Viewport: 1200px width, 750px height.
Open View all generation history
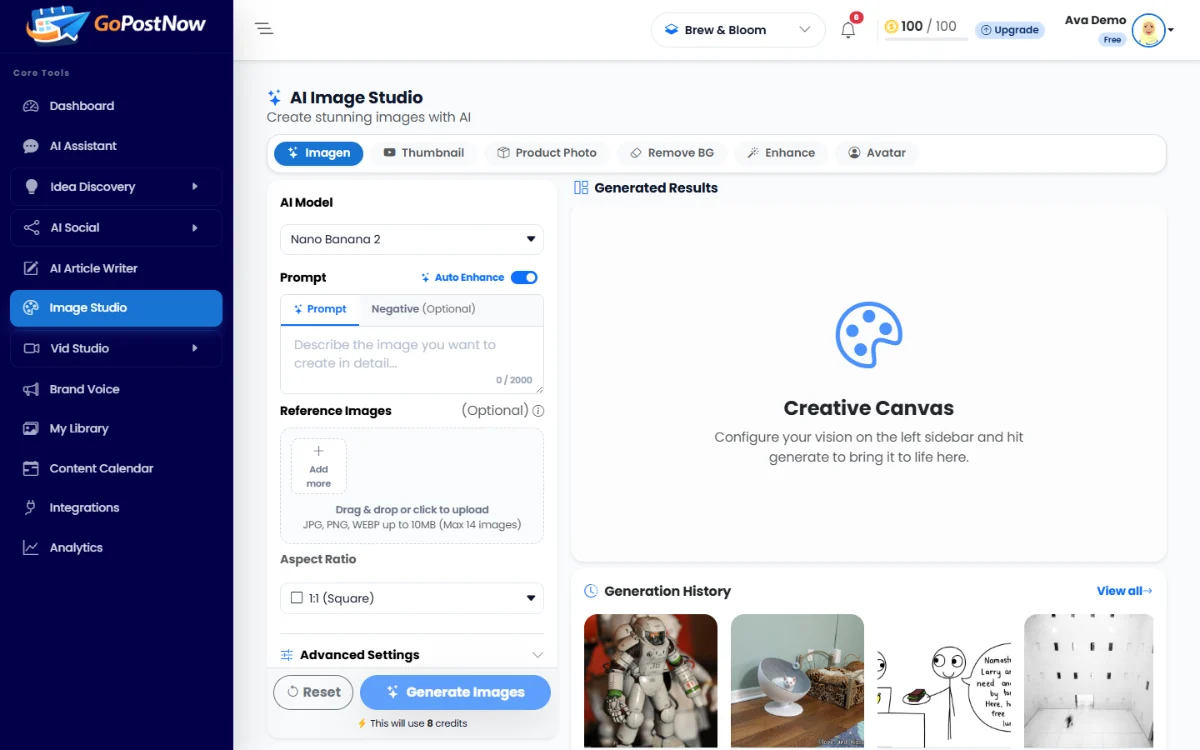[1124, 591]
